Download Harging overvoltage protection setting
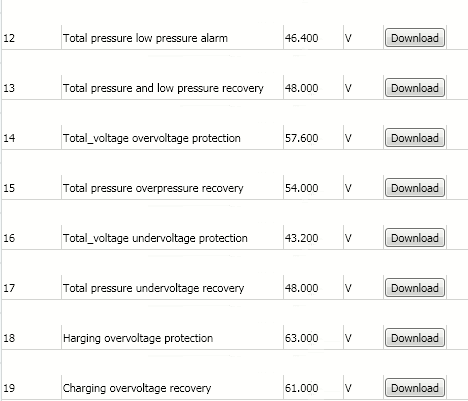This screenshot has height=401, width=468. [x=415, y=338]
